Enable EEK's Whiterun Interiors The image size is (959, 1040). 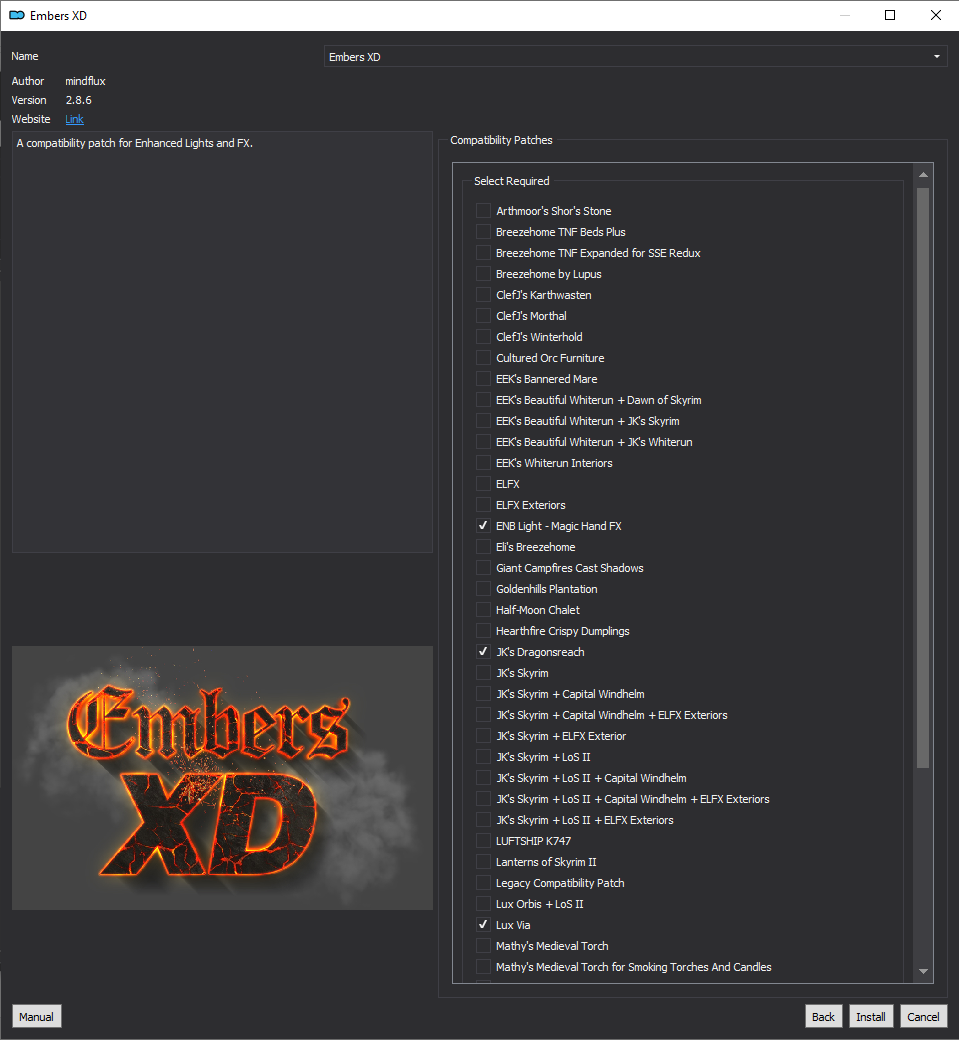[483, 463]
